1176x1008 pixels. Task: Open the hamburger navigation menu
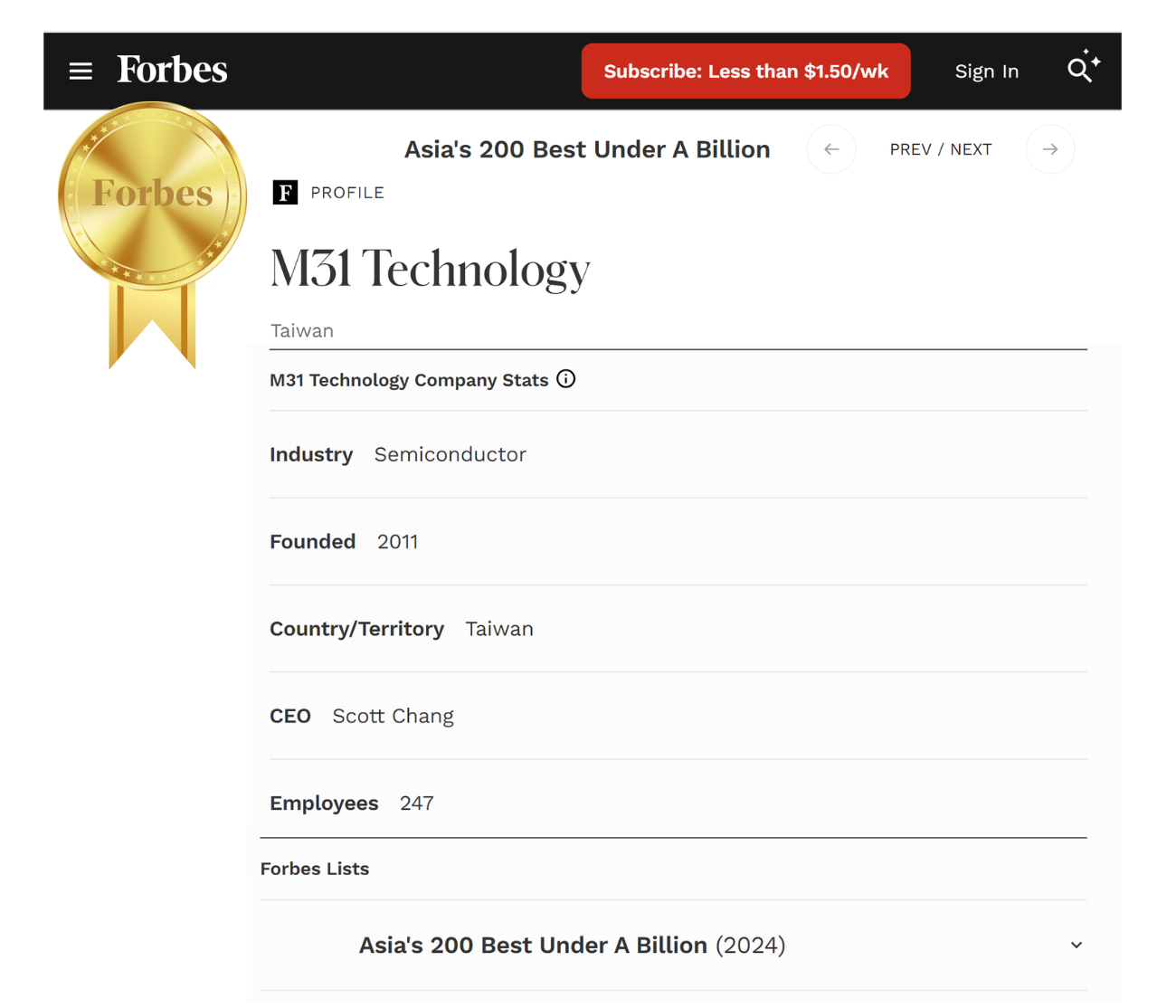pos(81,71)
